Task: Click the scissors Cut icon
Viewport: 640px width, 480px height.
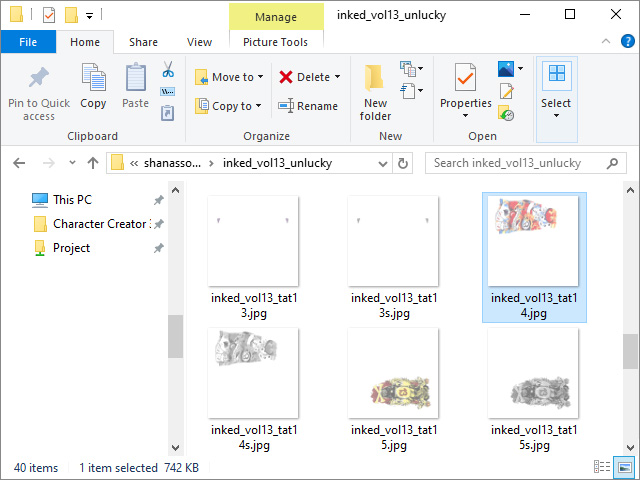Action: coord(168,71)
